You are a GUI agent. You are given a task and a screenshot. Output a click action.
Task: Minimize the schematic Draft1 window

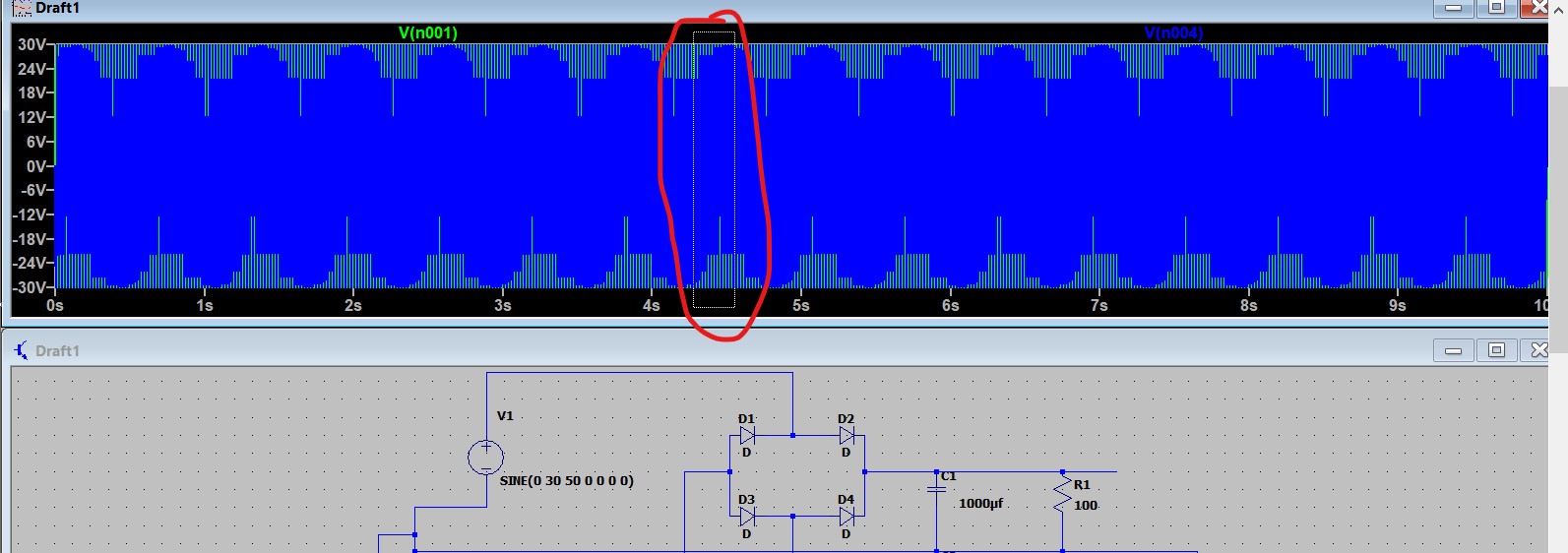(1454, 350)
